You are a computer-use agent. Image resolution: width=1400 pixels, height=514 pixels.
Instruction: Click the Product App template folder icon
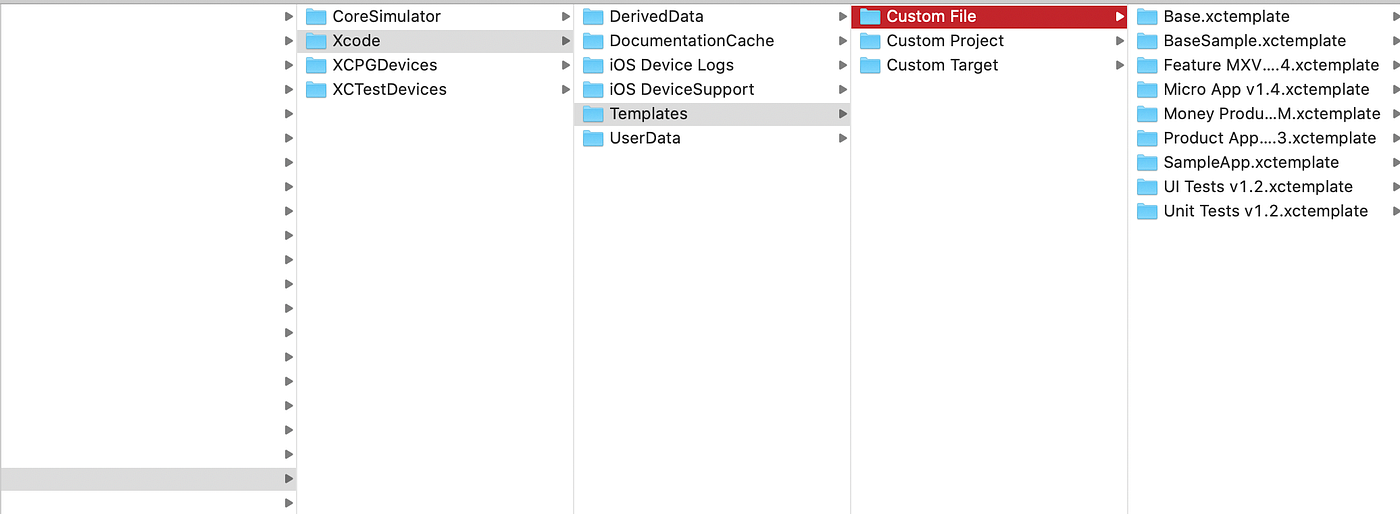point(1147,138)
